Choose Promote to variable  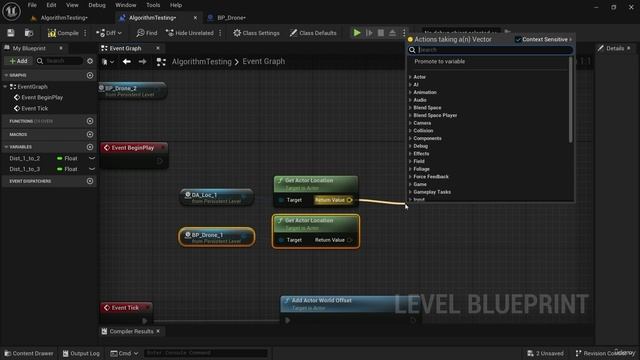tap(439, 61)
